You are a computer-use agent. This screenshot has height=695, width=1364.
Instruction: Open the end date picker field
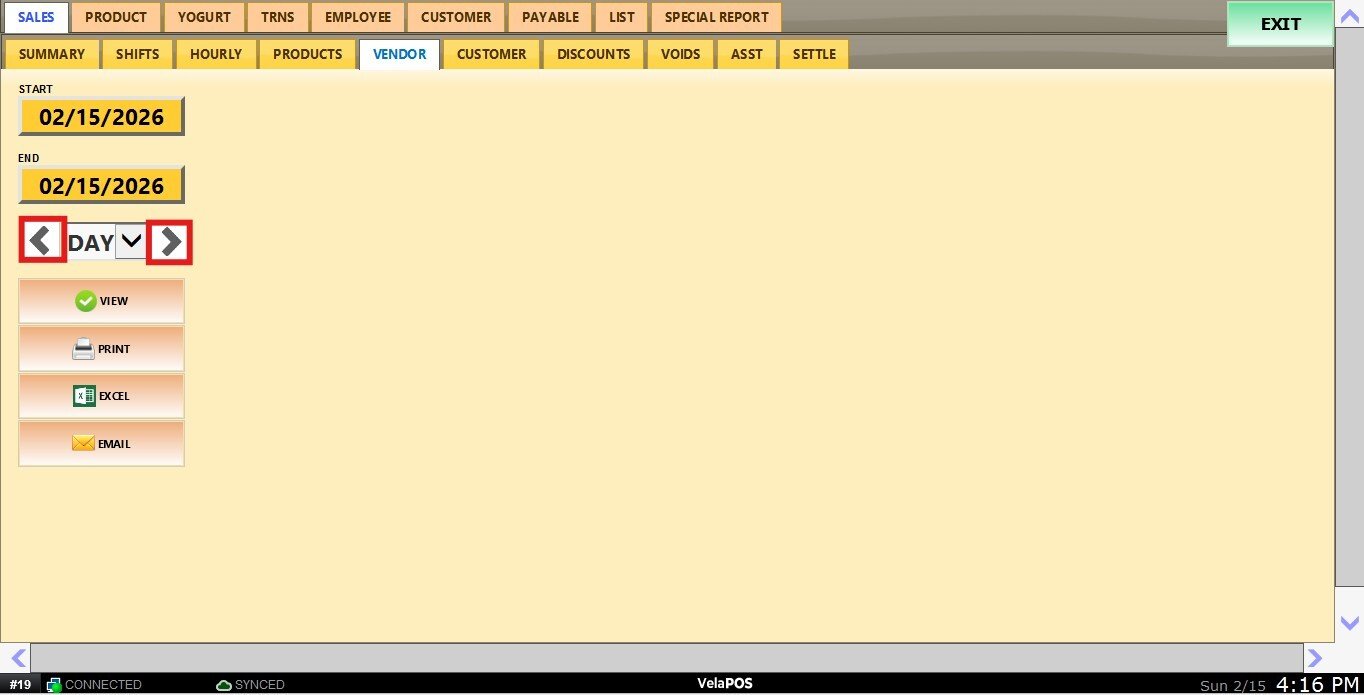[101, 186]
